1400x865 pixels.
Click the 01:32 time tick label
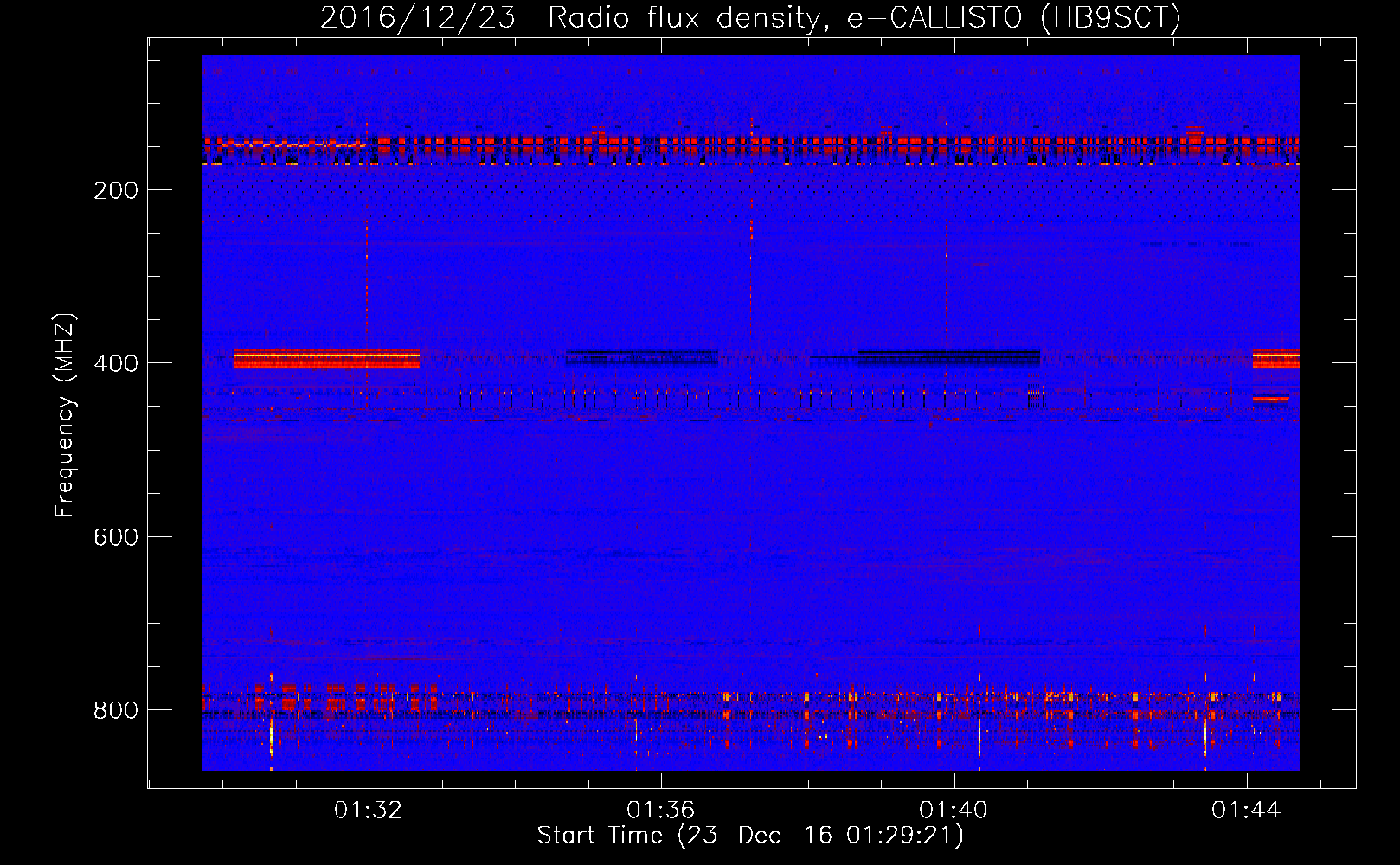[x=369, y=811]
